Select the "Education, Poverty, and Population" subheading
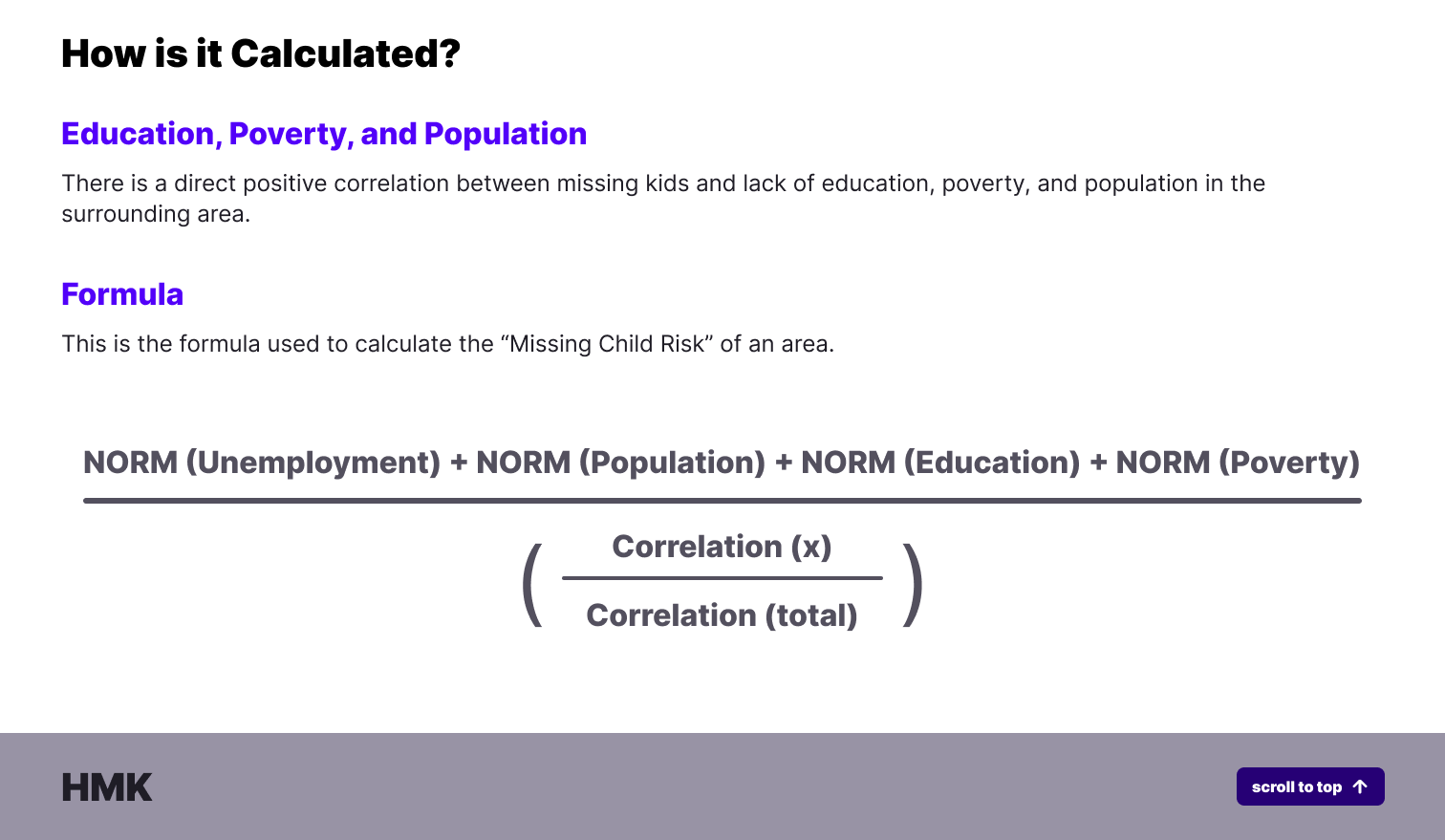 [324, 134]
